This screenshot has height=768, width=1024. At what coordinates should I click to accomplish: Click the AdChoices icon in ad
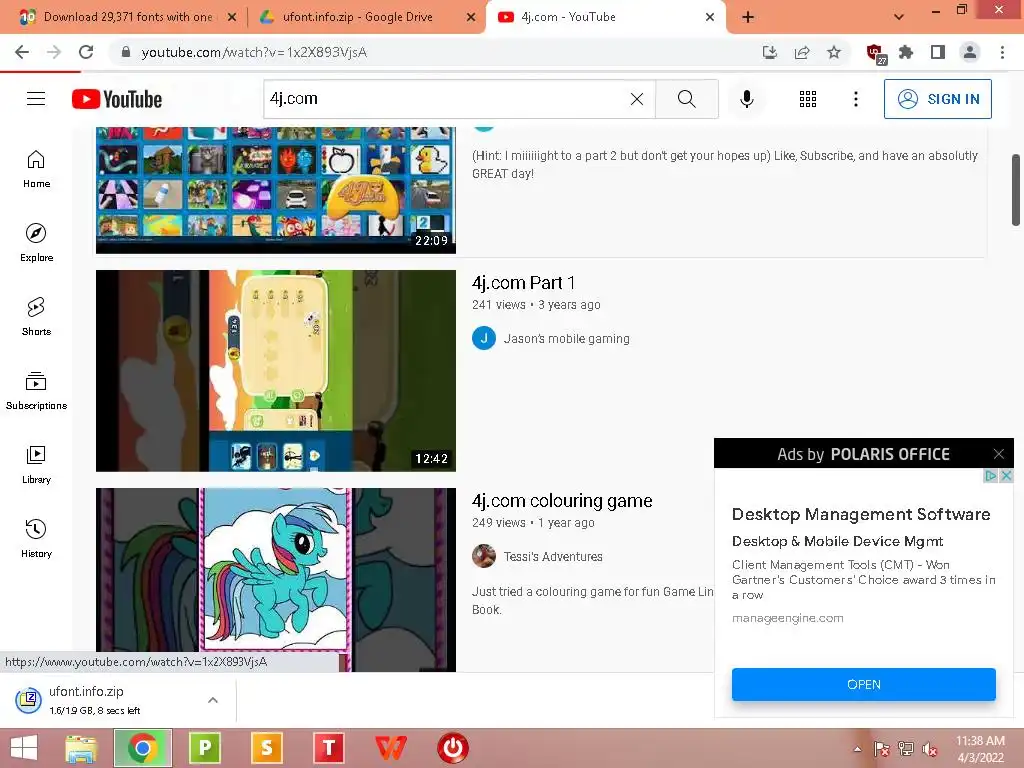click(991, 475)
